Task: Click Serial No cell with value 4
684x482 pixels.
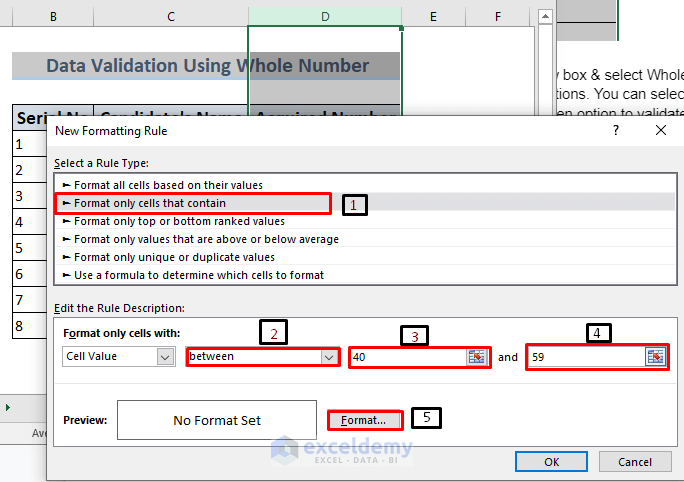Action: pos(30,222)
